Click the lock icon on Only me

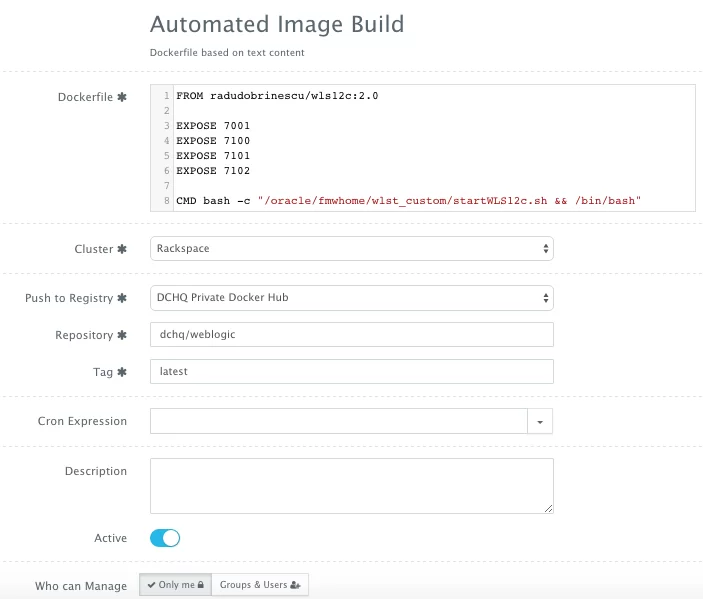201,585
